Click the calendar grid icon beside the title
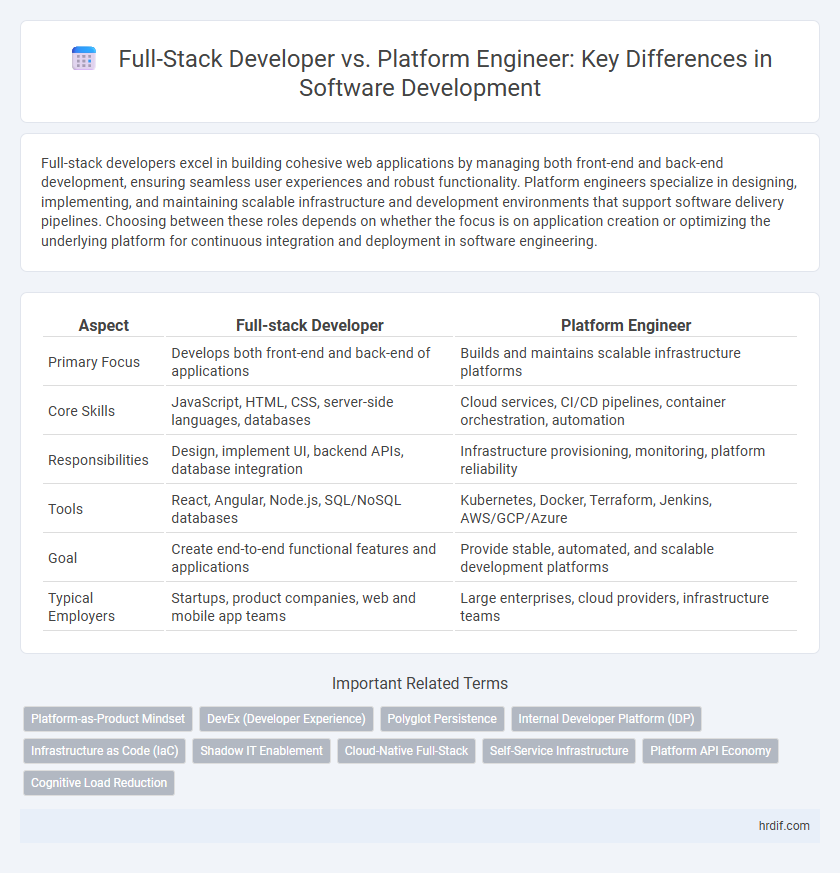The height and width of the screenshot is (873, 840). tap(84, 59)
